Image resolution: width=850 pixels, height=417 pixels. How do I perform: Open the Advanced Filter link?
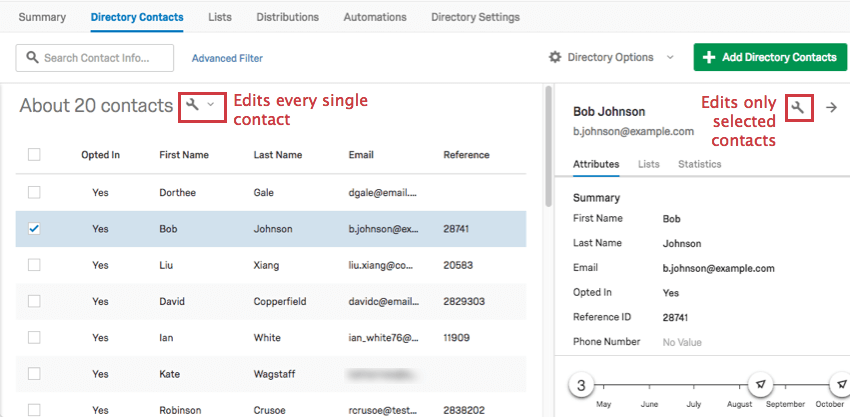[227, 58]
